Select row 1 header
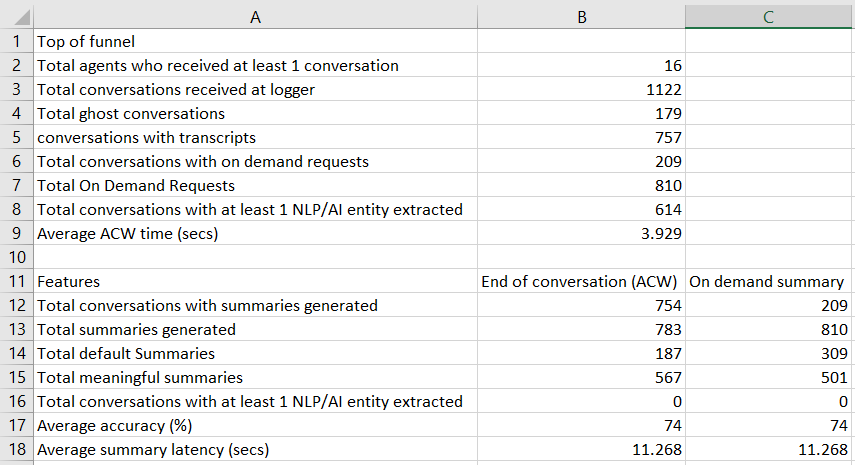Image resolution: width=855 pixels, height=465 pixels. [x=16, y=41]
